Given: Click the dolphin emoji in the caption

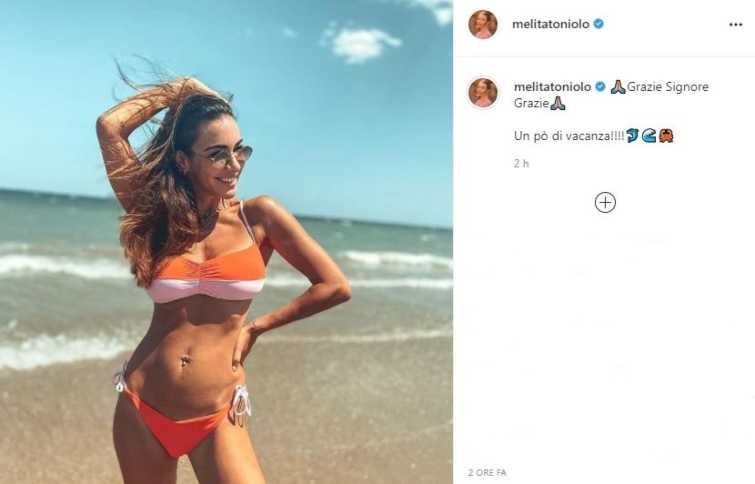Looking at the screenshot, I should click(x=633, y=135).
